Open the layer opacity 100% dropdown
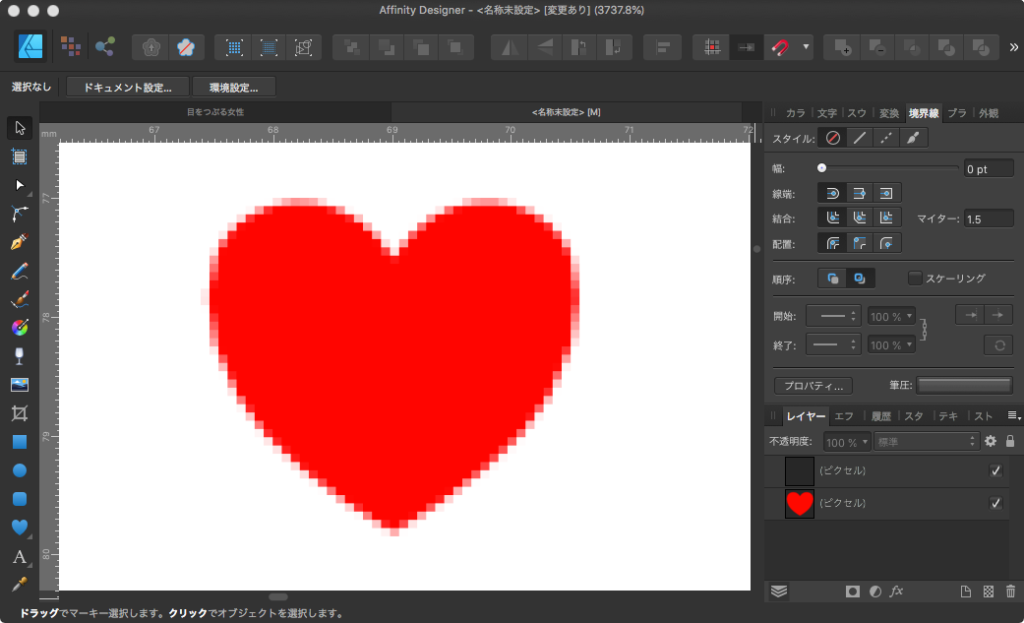 [x=847, y=441]
